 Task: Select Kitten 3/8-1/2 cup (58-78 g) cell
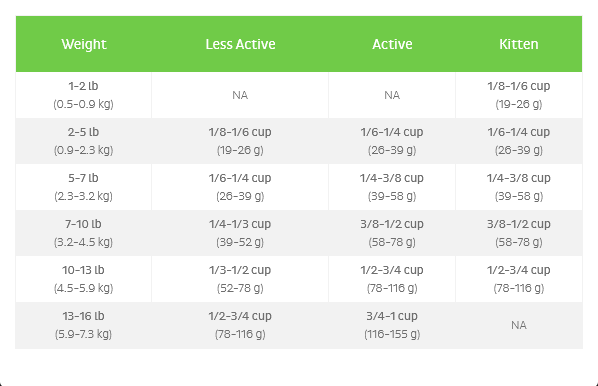pos(519,233)
